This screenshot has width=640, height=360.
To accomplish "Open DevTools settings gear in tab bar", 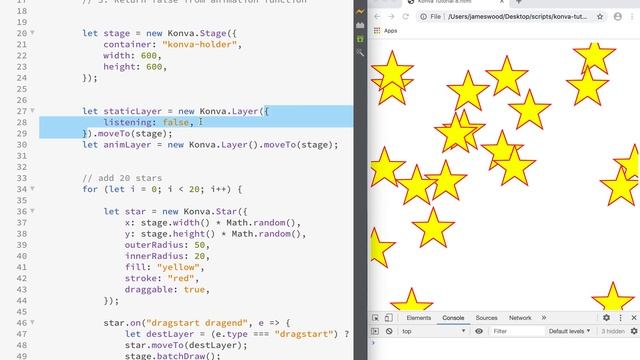I will [607, 318].
